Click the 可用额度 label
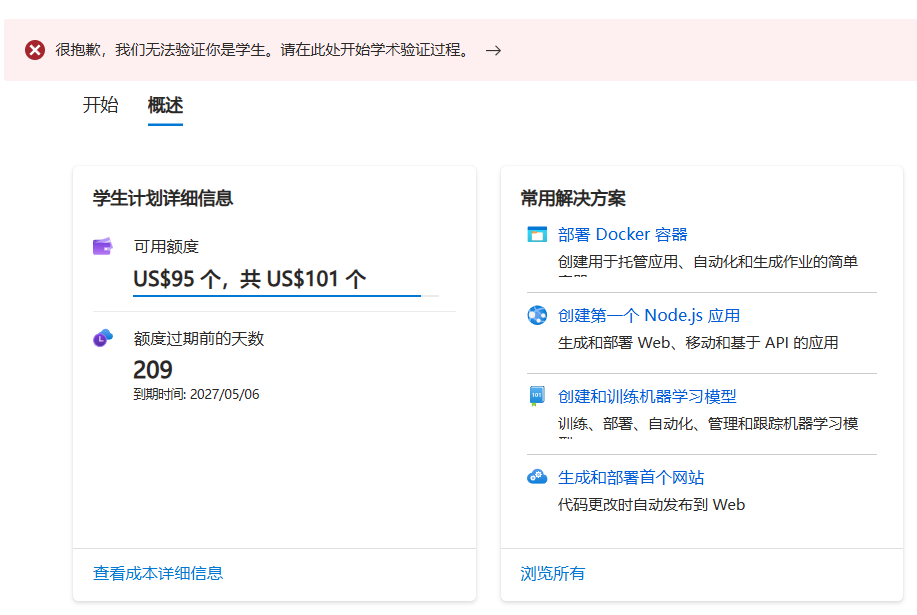 [x=166, y=247]
